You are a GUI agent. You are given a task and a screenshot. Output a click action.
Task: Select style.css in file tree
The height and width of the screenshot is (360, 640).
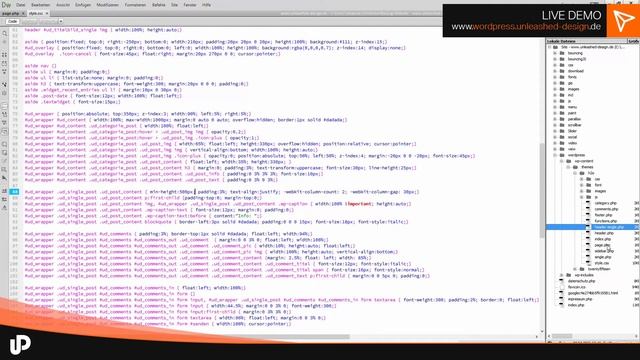pos(602,263)
